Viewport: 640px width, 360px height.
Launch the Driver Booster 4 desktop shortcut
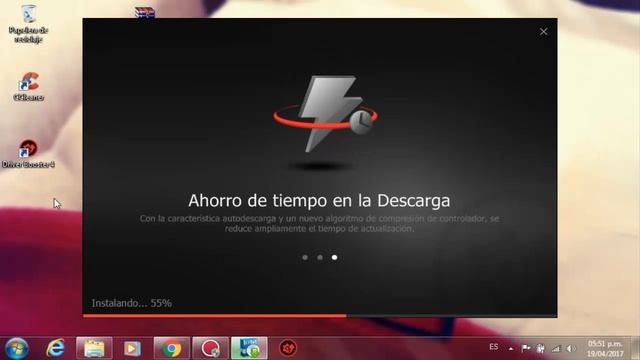[x=28, y=153]
